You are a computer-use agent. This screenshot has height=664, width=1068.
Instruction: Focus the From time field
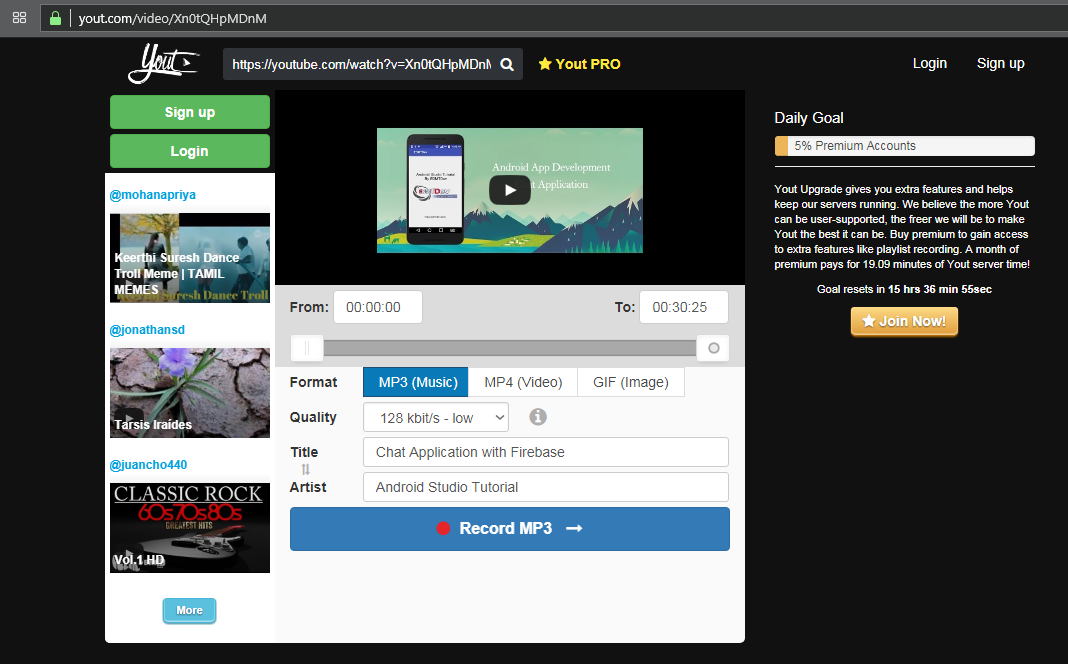coord(377,307)
